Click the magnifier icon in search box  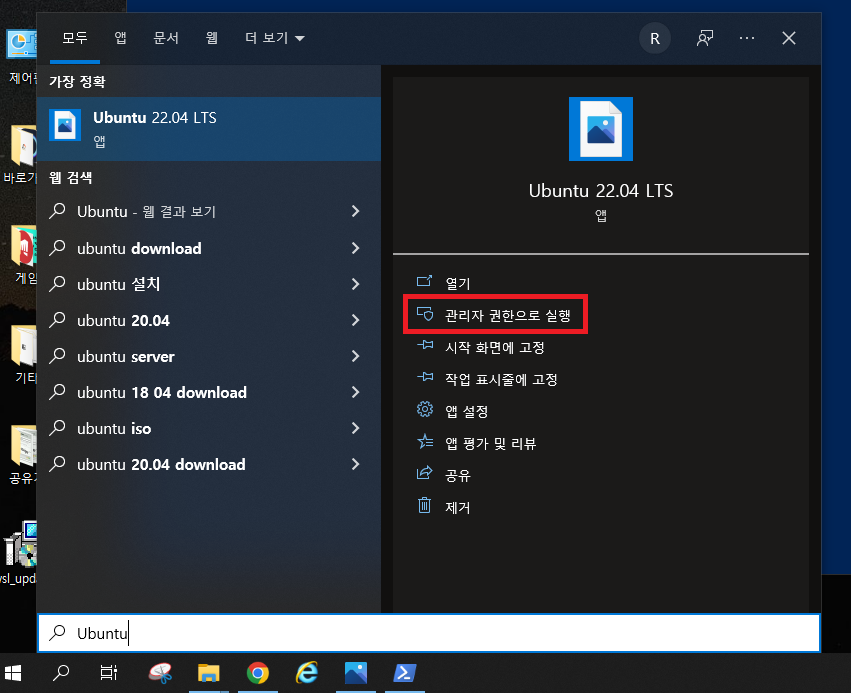pyautogui.click(x=57, y=633)
